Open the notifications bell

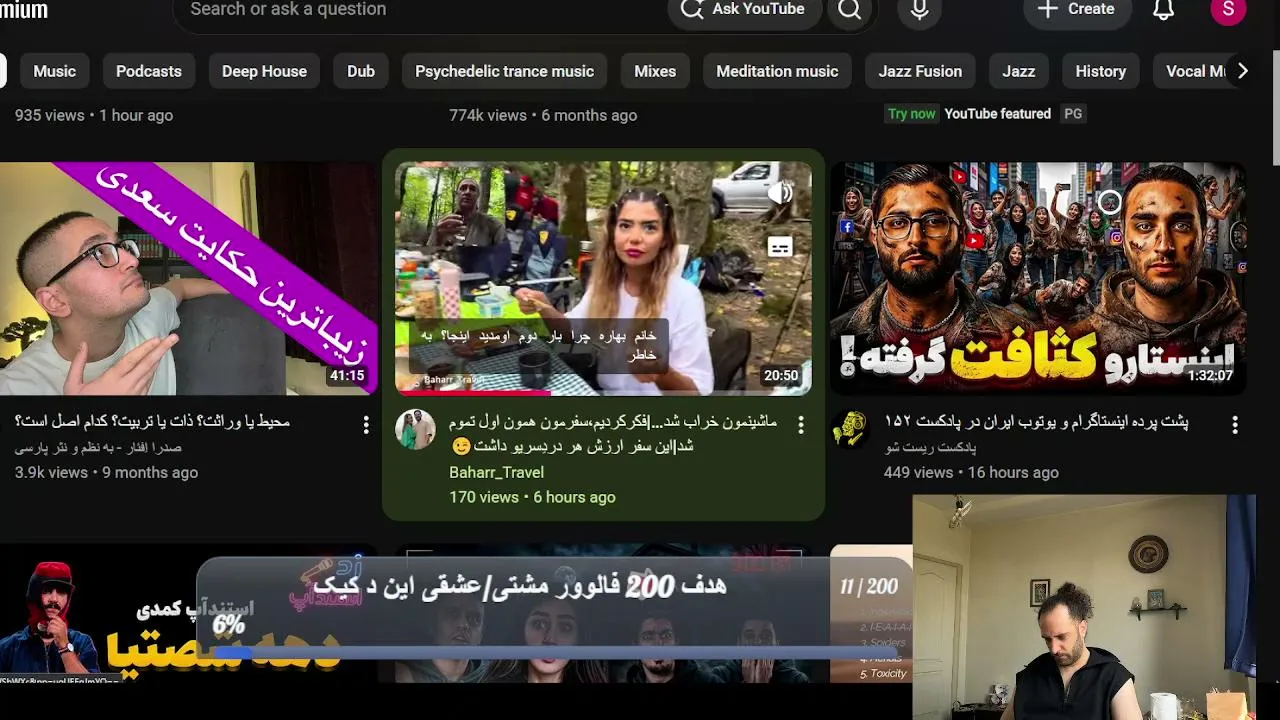pos(1163,10)
